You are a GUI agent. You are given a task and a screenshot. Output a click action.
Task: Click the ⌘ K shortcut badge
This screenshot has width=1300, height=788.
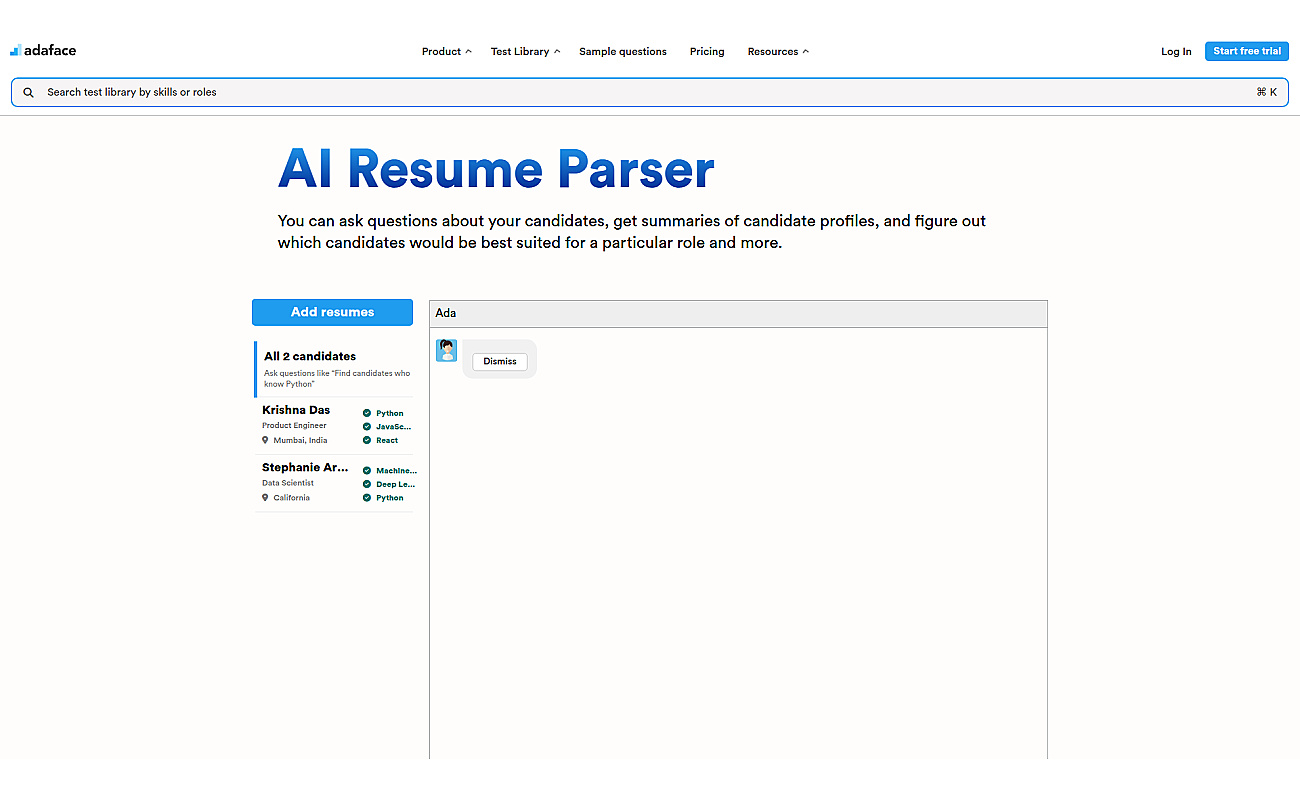pos(1267,92)
